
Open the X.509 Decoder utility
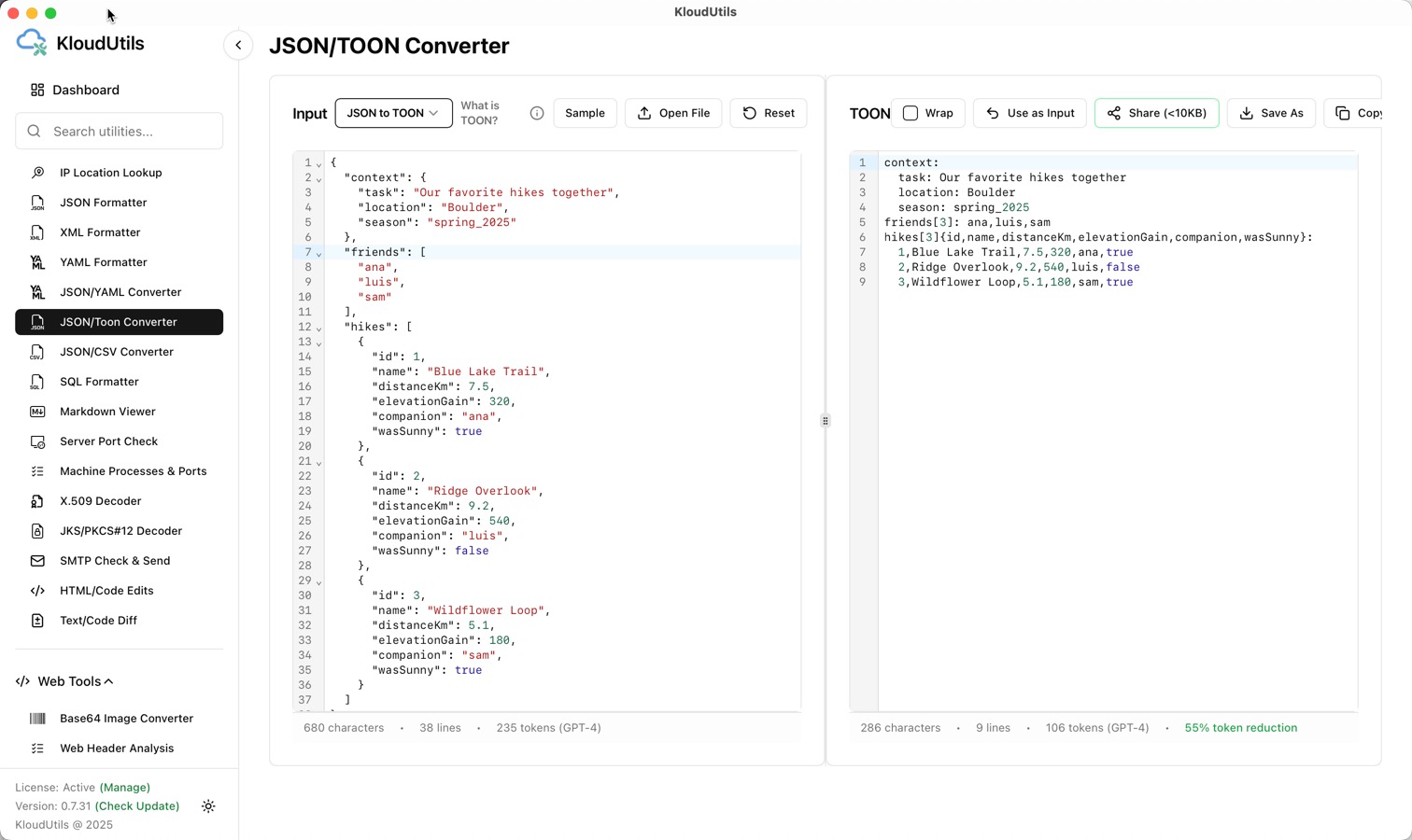[100, 501]
